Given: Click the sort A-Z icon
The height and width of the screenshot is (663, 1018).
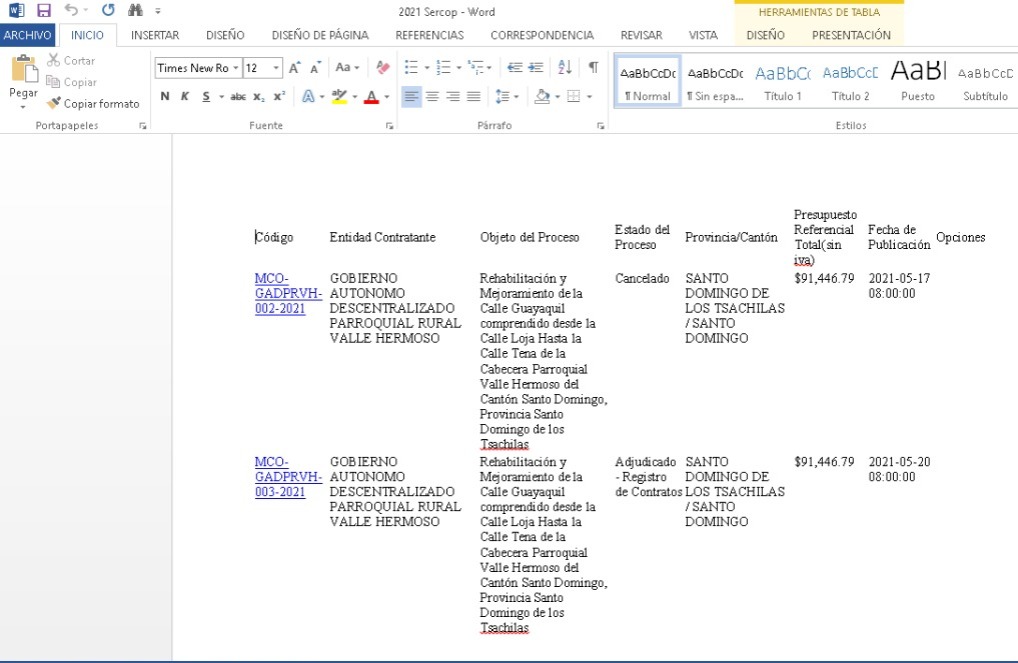Looking at the screenshot, I should point(565,68).
